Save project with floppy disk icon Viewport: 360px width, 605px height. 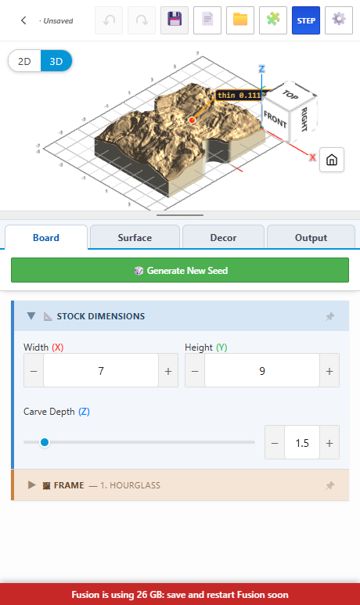[x=174, y=20]
